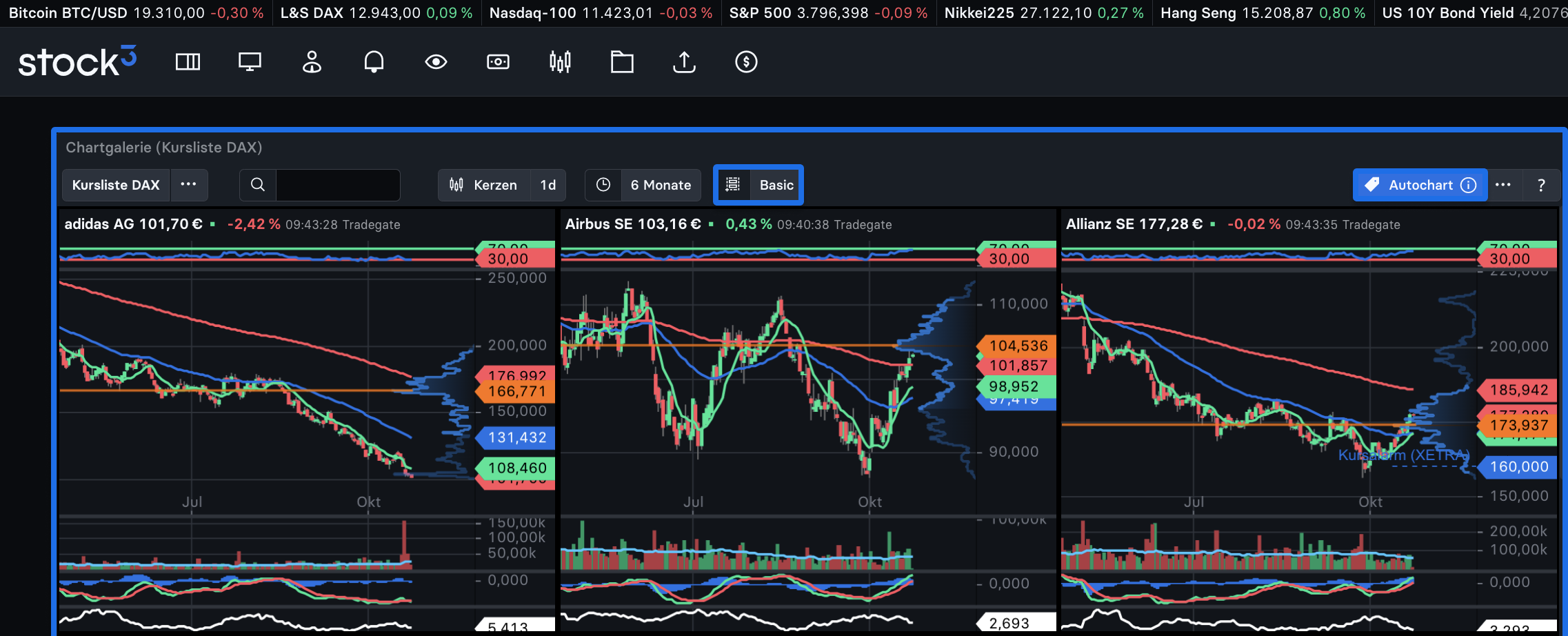Click the Airbus SE chart title
The height and width of the screenshot is (636, 1568).
[x=633, y=224]
